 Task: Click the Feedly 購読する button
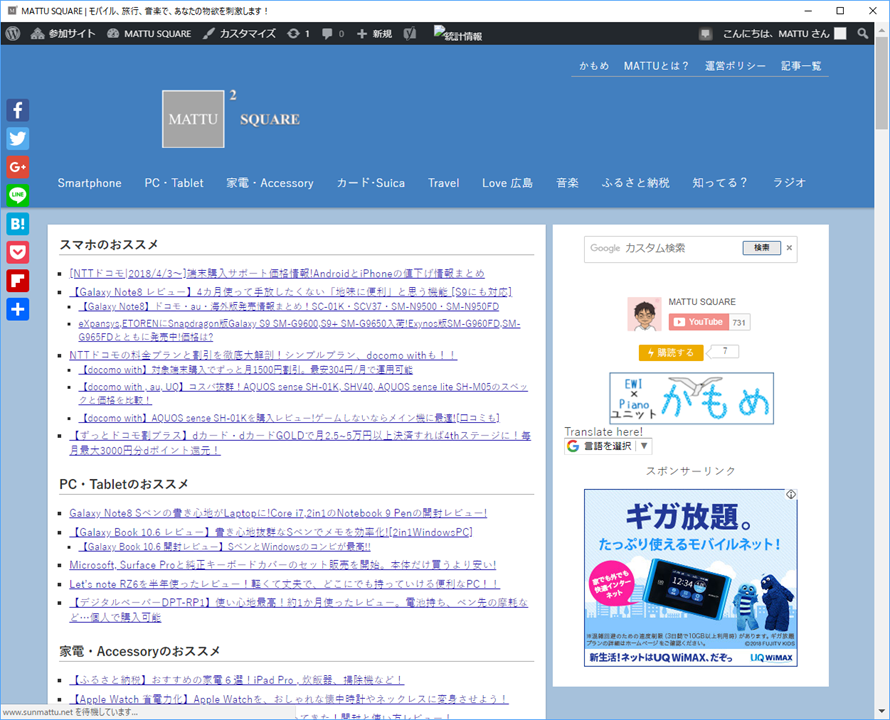pos(671,353)
